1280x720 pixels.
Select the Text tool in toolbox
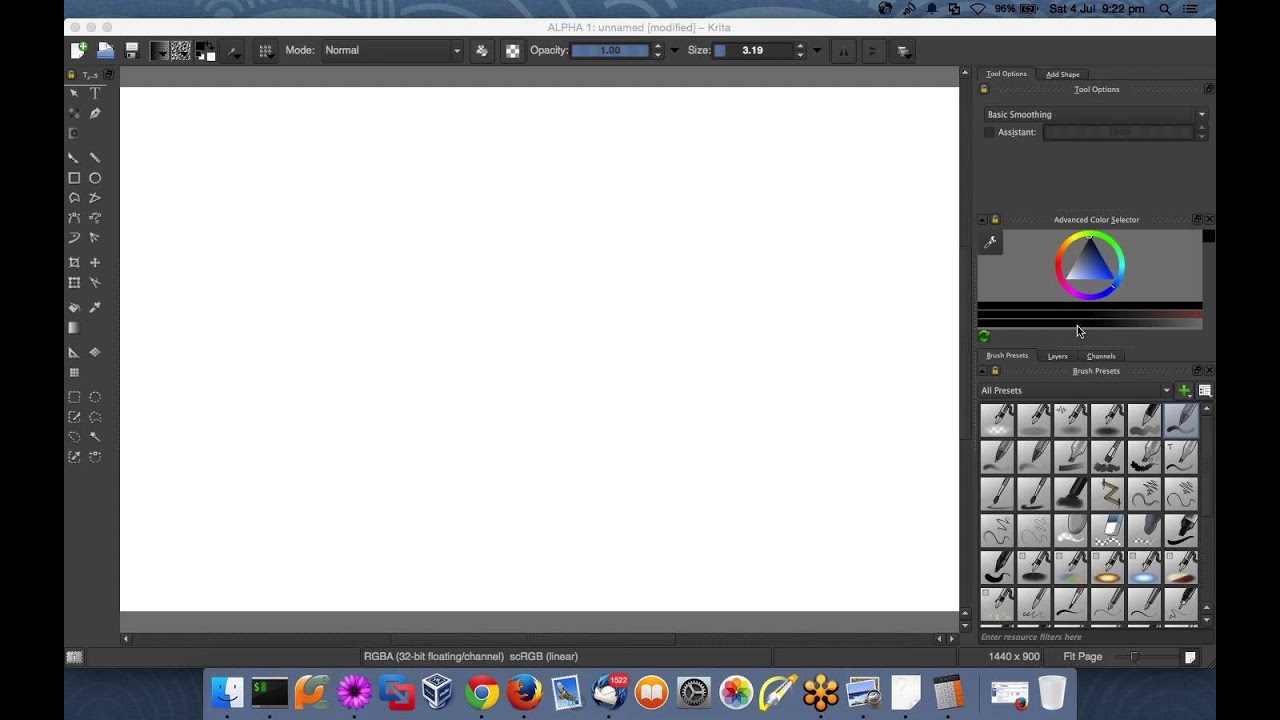point(95,93)
